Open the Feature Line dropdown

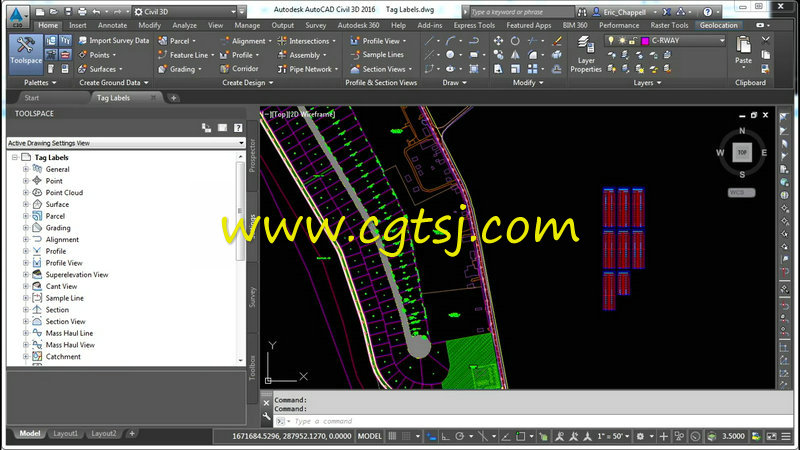coord(186,55)
